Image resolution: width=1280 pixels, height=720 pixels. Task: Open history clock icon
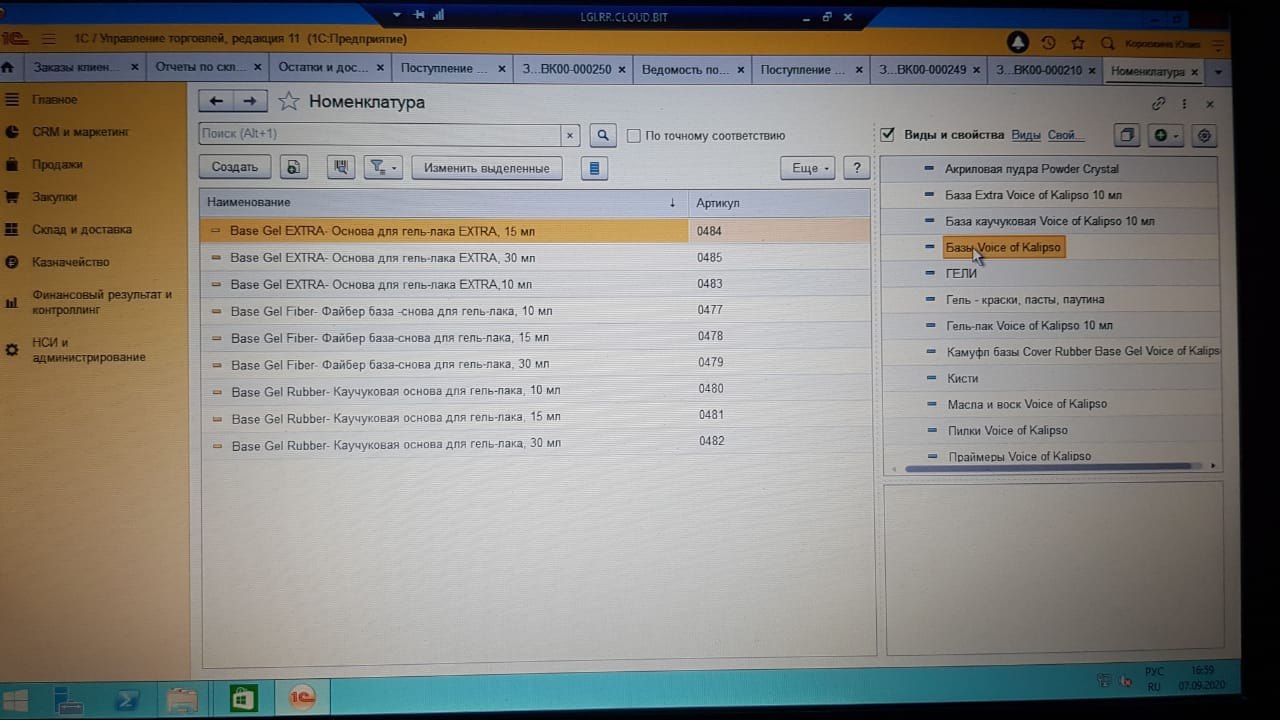pos(1048,43)
